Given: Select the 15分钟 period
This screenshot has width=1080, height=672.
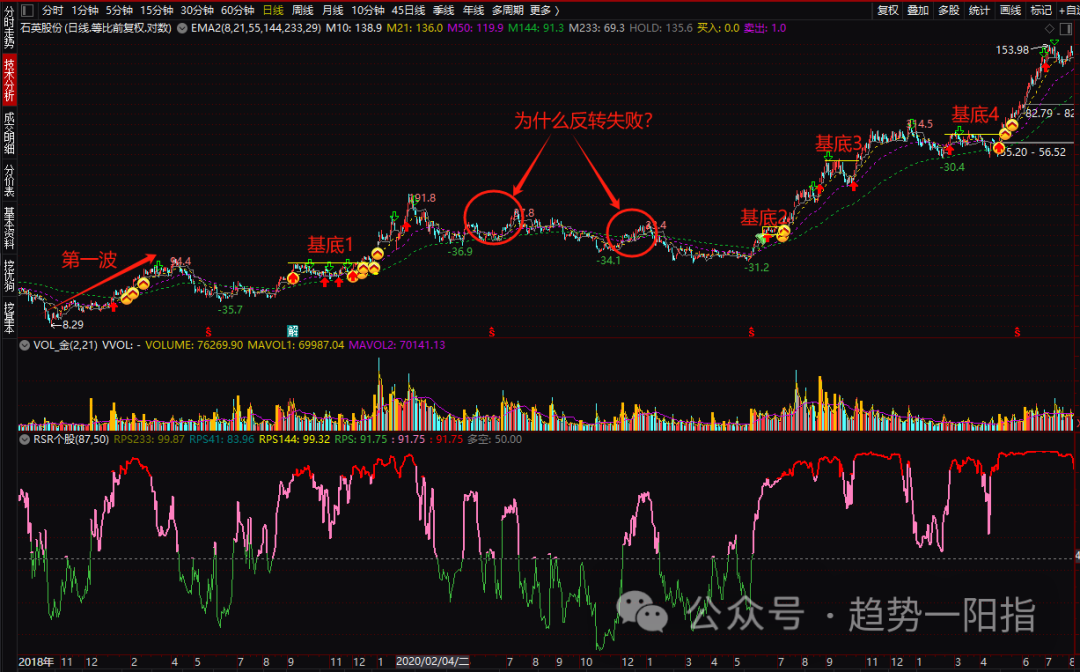Looking at the screenshot, I should point(156,10).
